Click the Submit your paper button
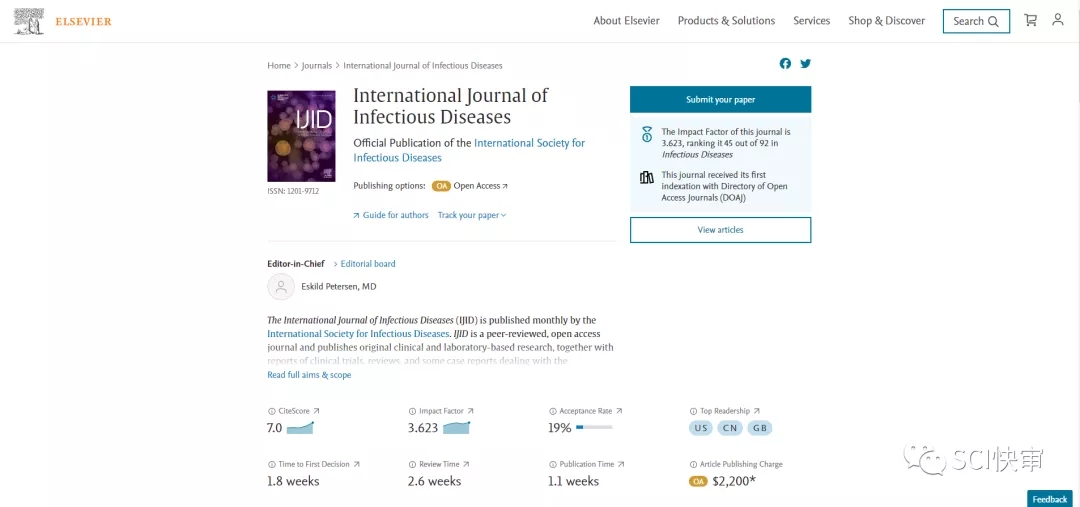1080x507 pixels. [x=720, y=100]
